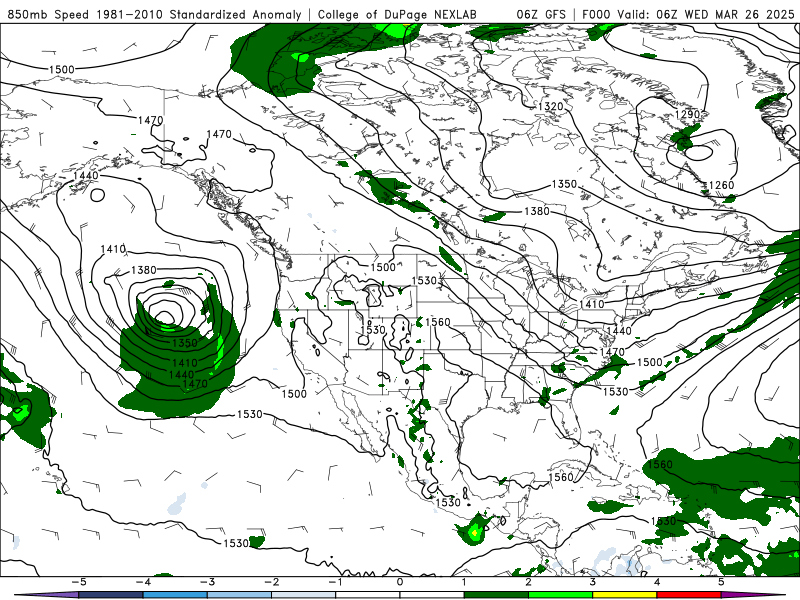Pick the dark navy swatch in color bar
The height and width of the screenshot is (600, 800).
point(110,595)
